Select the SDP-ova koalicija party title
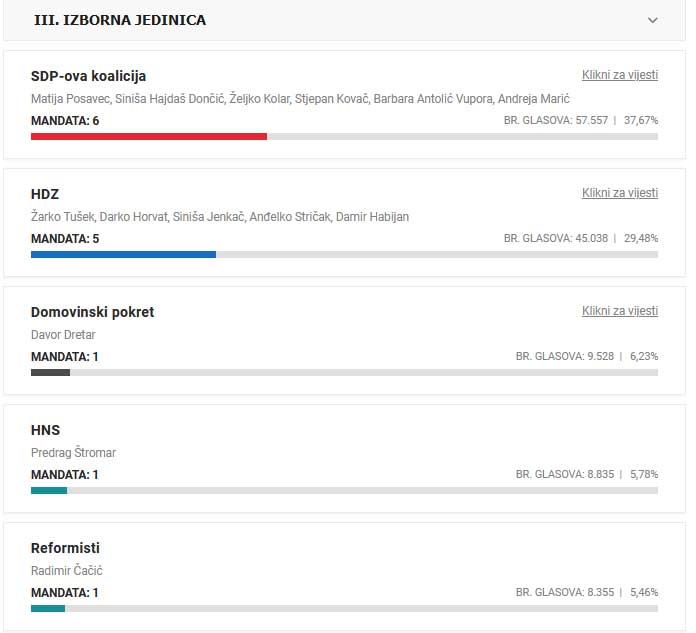The height and width of the screenshot is (633, 696). pos(89,76)
